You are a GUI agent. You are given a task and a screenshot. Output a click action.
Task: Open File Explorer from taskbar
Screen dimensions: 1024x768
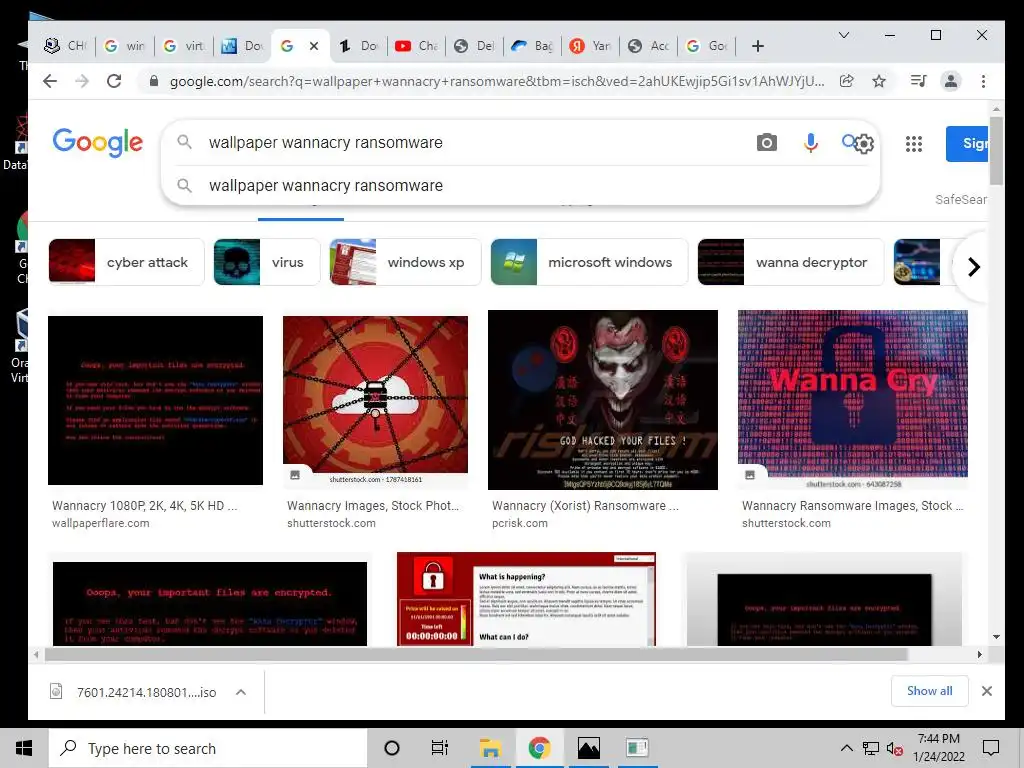coord(490,748)
